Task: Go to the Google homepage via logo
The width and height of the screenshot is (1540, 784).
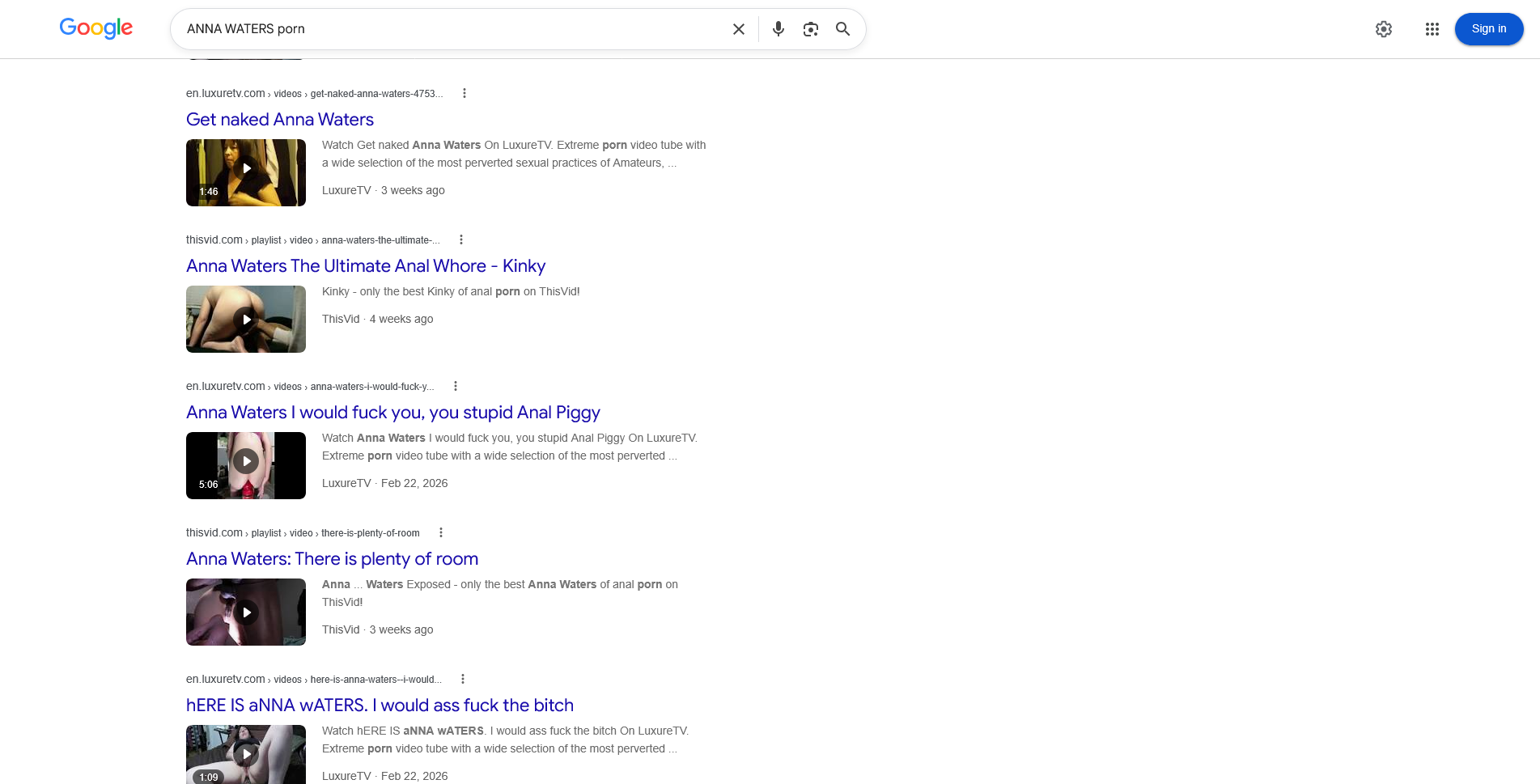Action: (96, 28)
